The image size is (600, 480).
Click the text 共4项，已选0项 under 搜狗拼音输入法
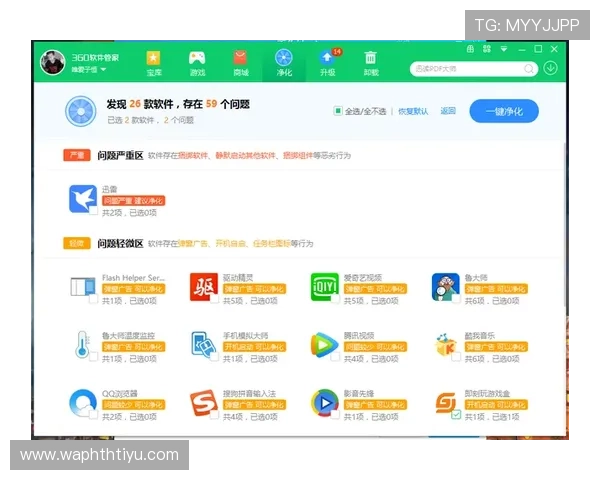pyautogui.click(x=250, y=417)
